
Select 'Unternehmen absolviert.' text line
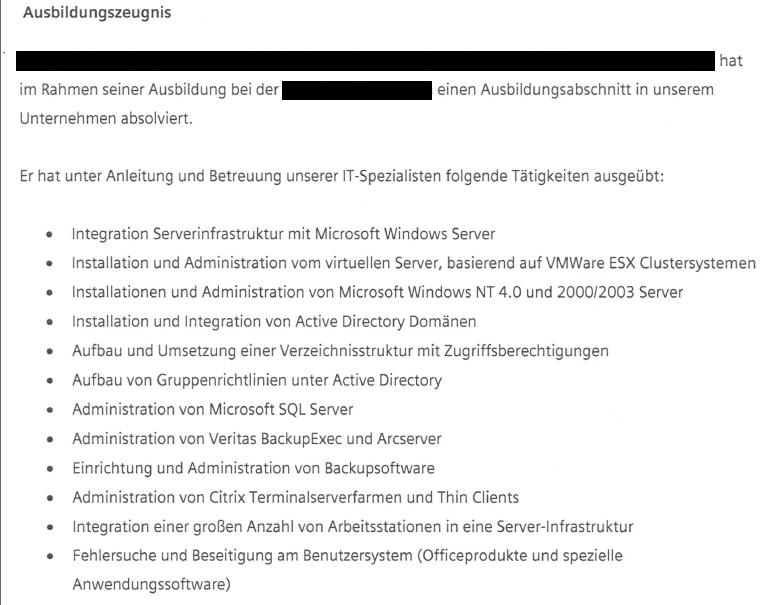106,119
